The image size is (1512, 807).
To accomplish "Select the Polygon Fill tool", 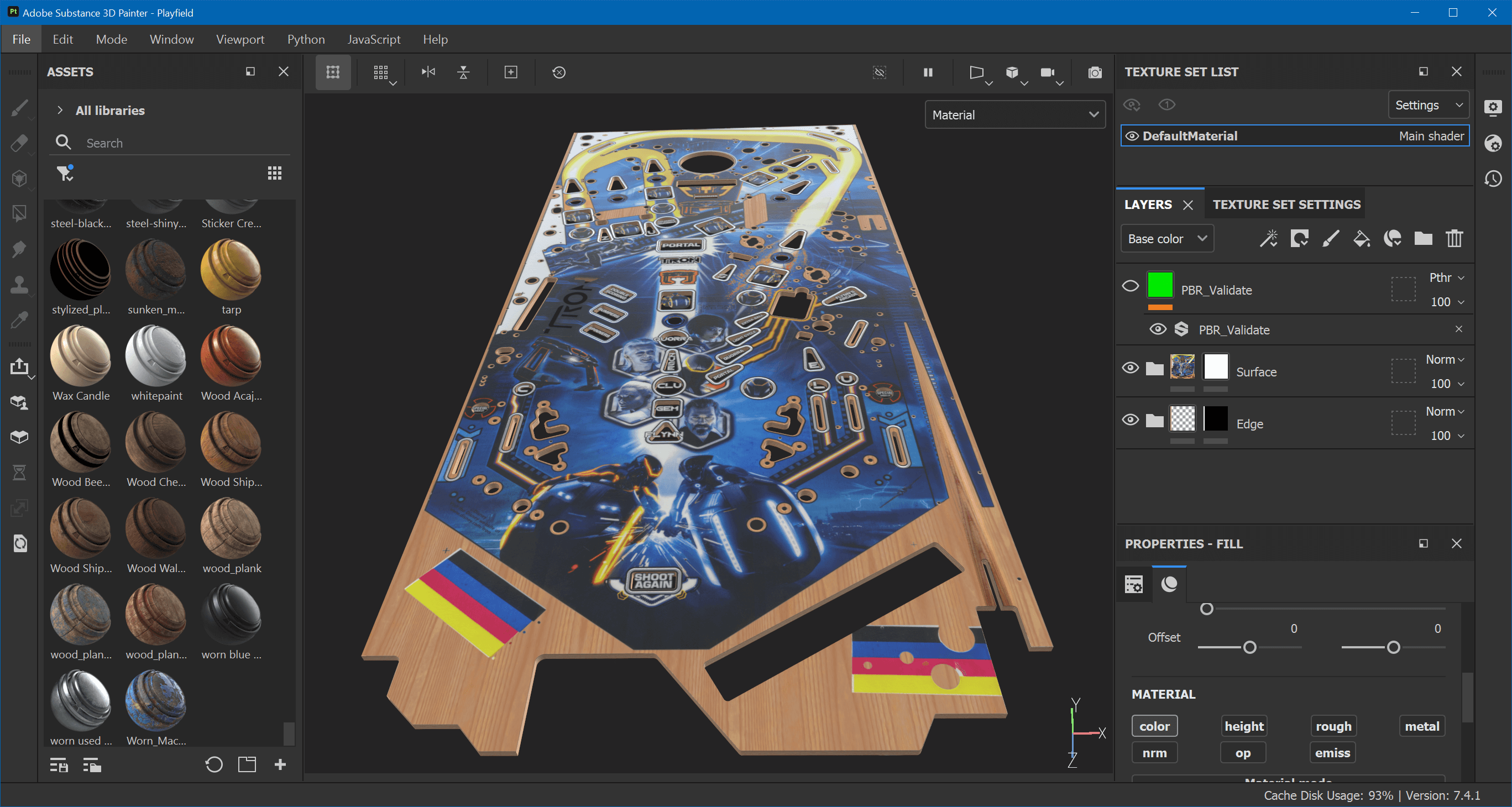I will click(x=19, y=214).
